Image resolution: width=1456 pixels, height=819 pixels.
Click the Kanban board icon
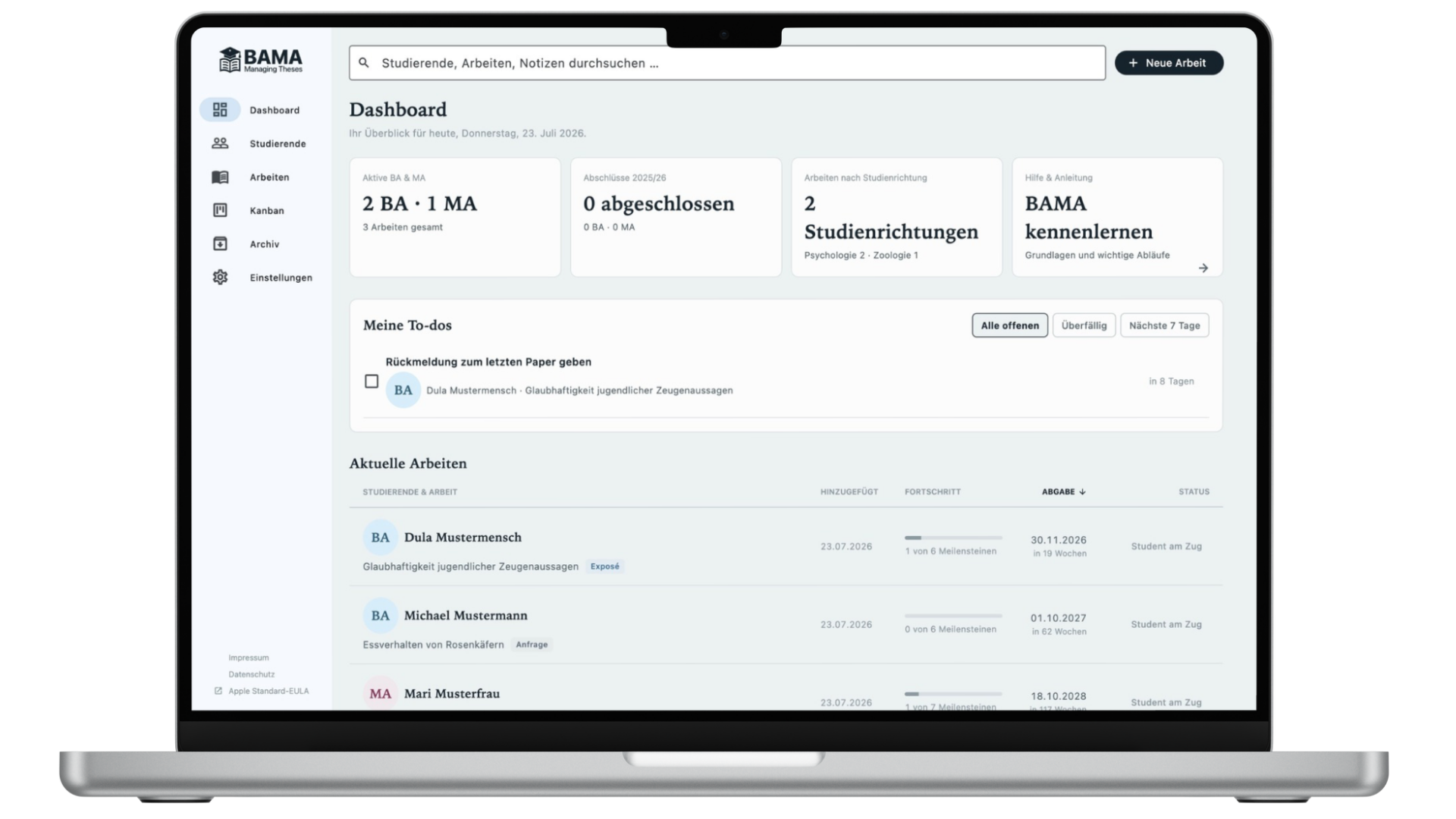(220, 210)
